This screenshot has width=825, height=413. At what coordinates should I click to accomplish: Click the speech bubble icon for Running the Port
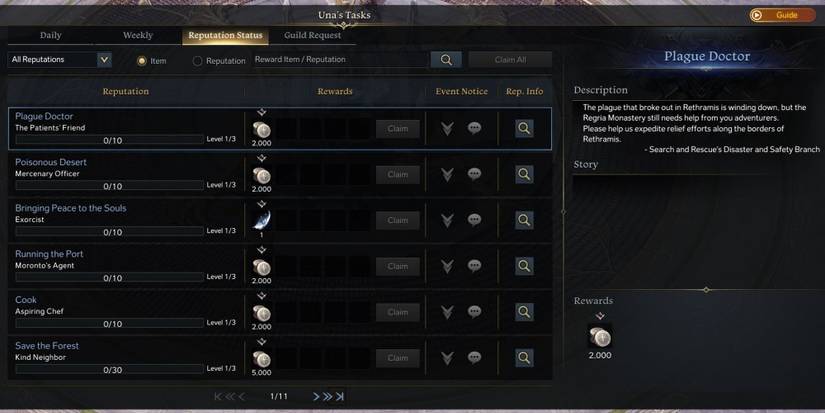[474, 266]
